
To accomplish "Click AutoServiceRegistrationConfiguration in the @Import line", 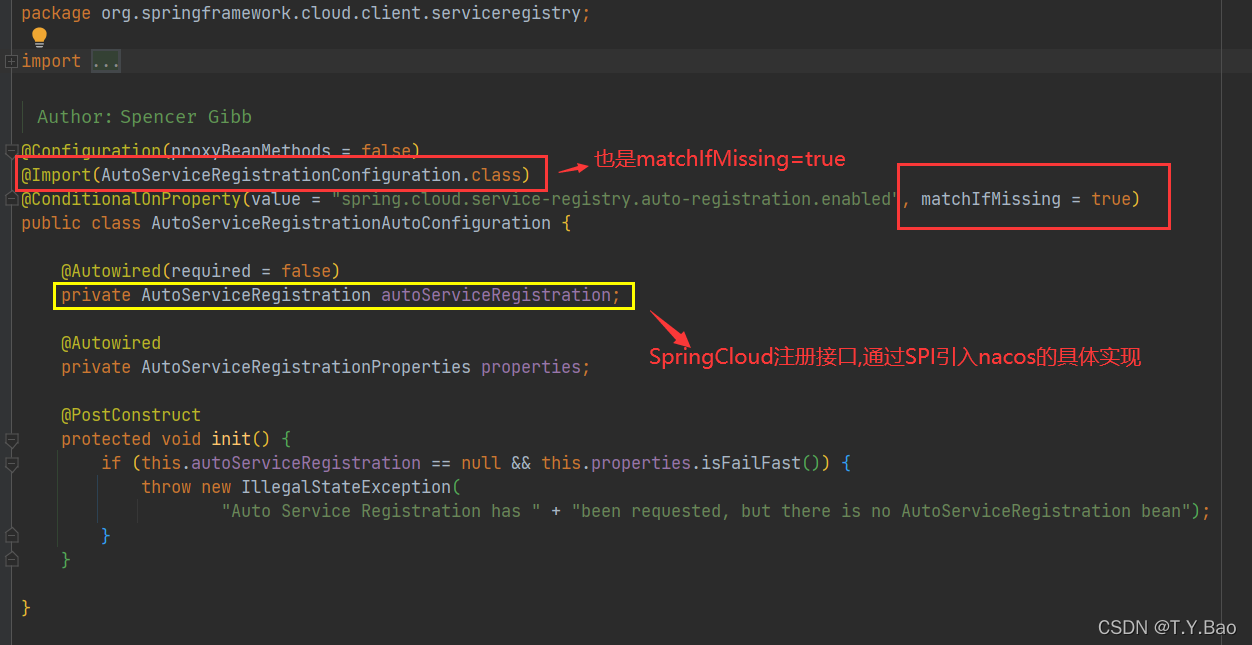I will tap(281, 175).
